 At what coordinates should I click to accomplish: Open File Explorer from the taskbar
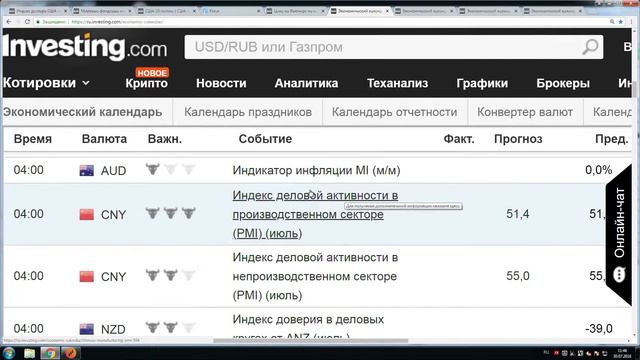[29, 353]
